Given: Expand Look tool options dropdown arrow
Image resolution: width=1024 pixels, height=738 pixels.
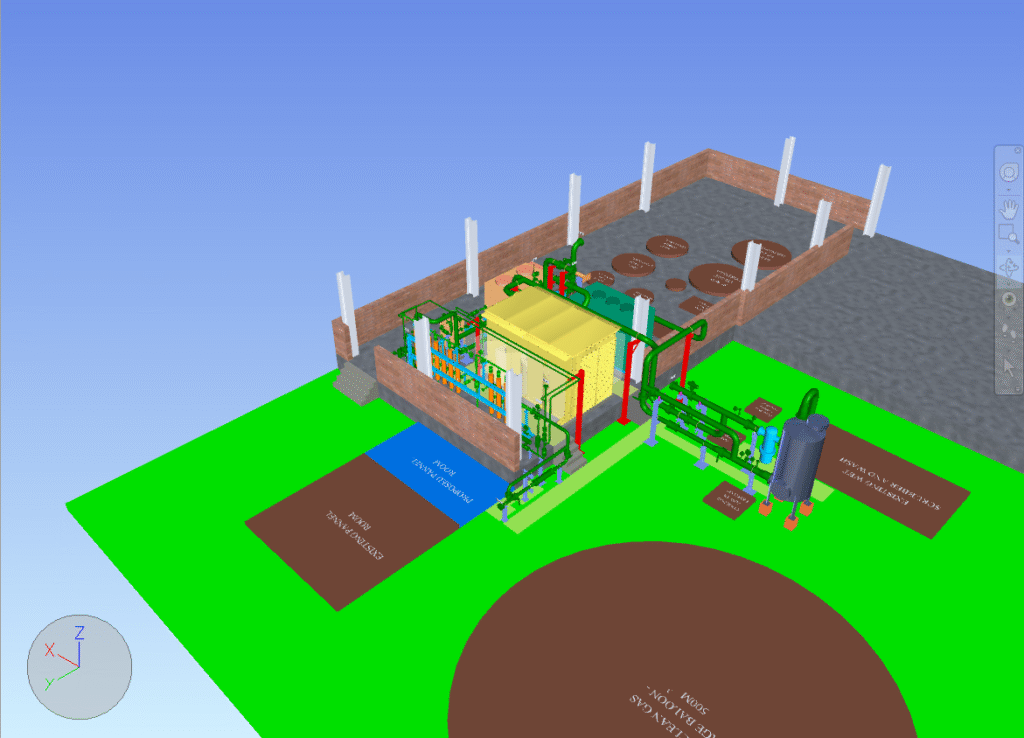Looking at the screenshot, I should (x=1009, y=315).
